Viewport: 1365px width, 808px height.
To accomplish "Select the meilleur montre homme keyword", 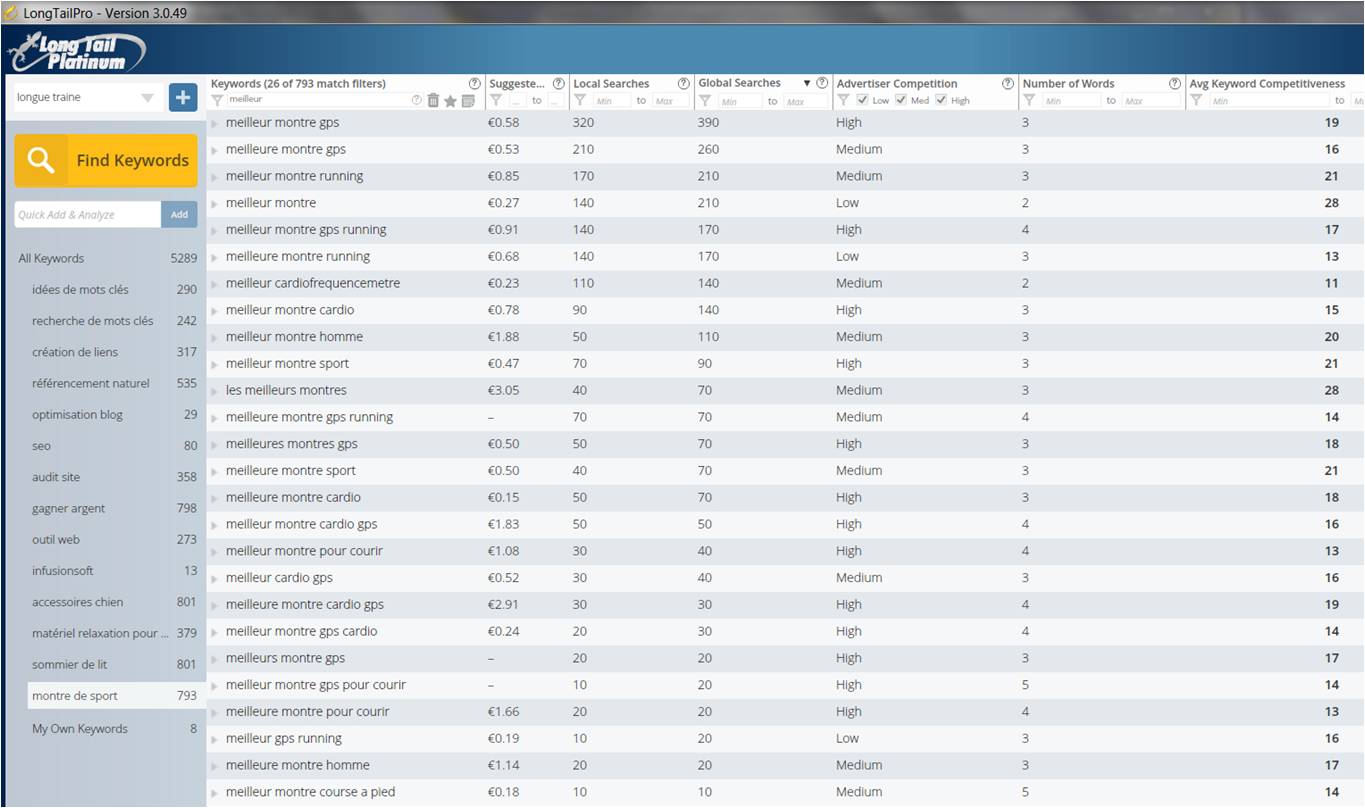I will tap(294, 337).
